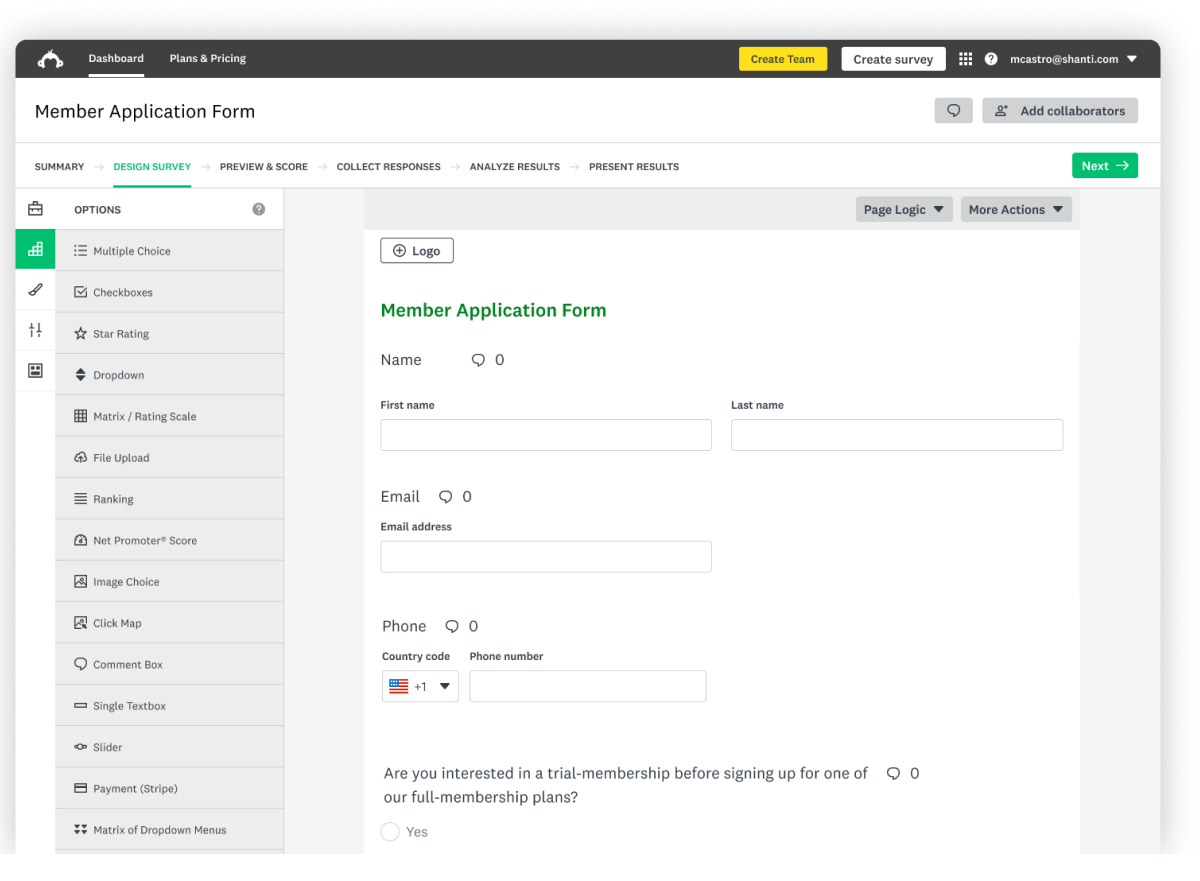
Task: Click the Last name input field
Action: (x=897, y=435)
